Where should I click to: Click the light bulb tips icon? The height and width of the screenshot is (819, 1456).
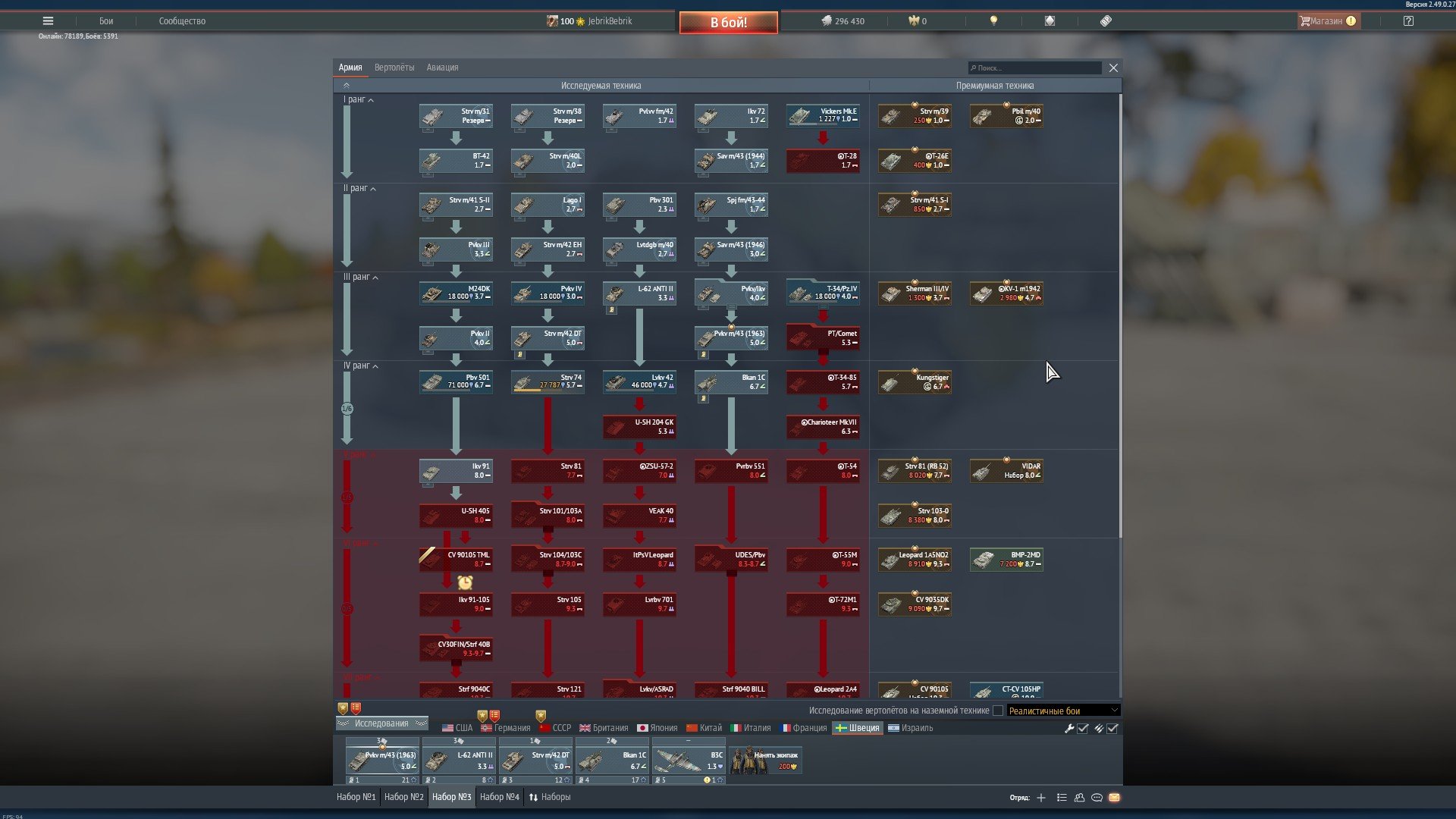(x=993, y=21)
